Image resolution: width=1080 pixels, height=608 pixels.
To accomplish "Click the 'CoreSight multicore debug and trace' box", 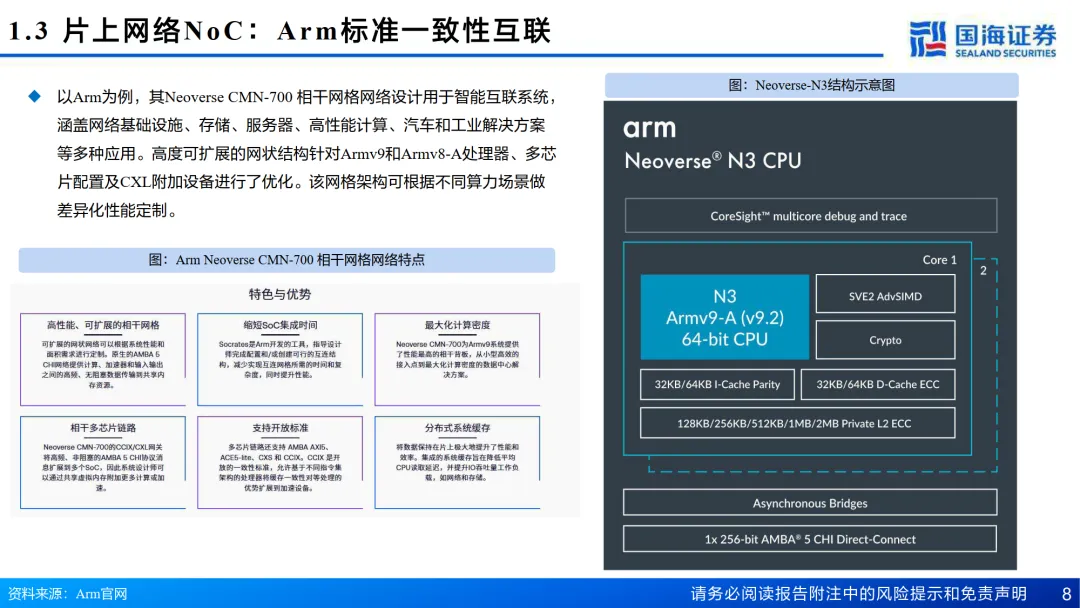I will click(810, 216).
